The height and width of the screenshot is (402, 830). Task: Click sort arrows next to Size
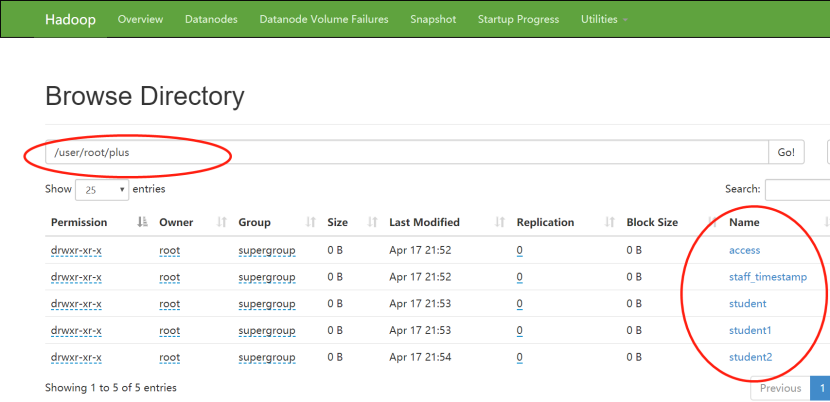pos(372,222)
